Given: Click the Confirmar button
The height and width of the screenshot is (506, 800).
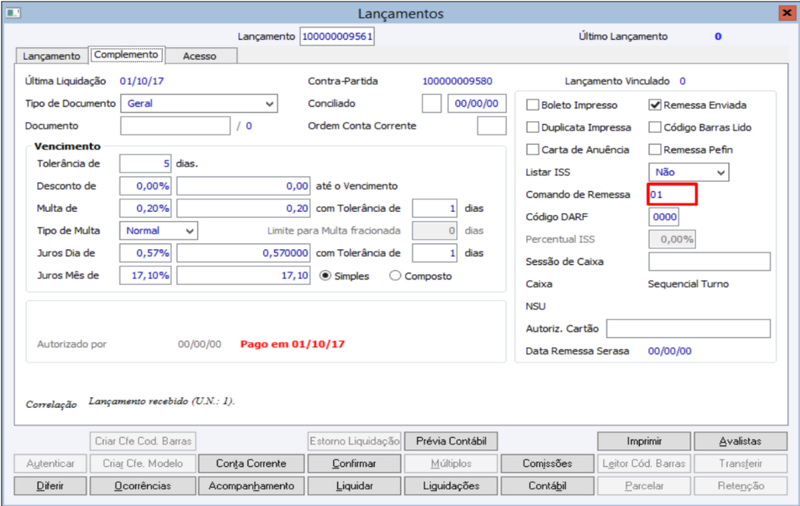Looking at the screenshot, I should 354,464.
